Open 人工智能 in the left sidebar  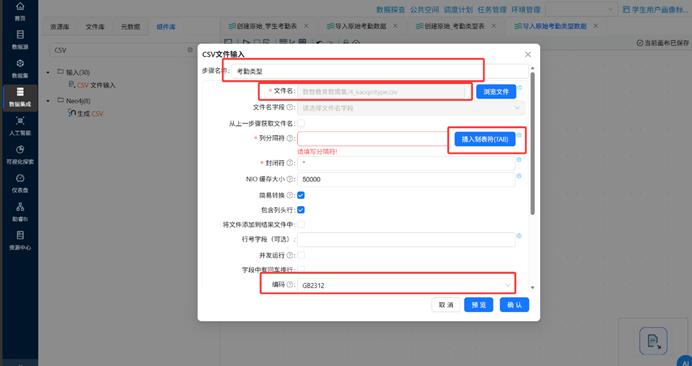click(20, 125)
